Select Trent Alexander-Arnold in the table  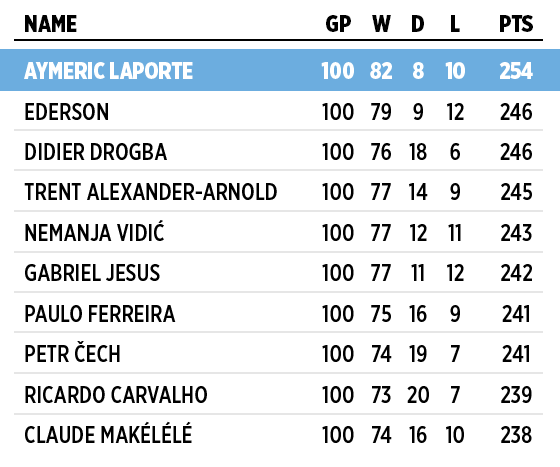151,192
